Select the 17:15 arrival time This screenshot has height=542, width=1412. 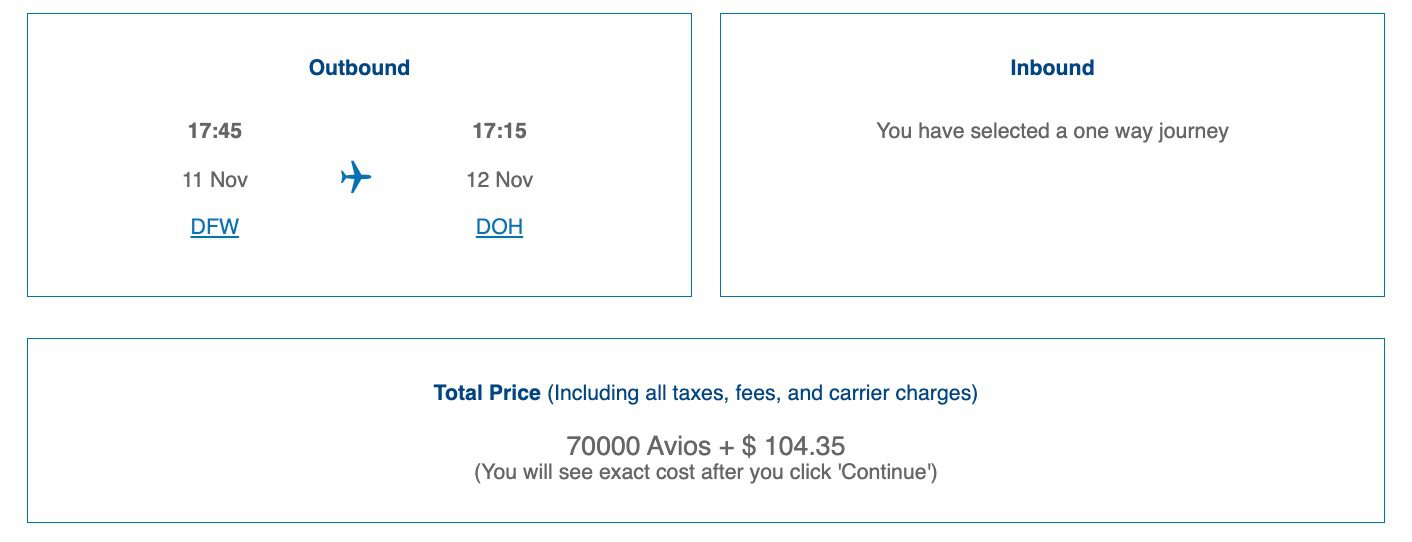(x=499, y=131)
